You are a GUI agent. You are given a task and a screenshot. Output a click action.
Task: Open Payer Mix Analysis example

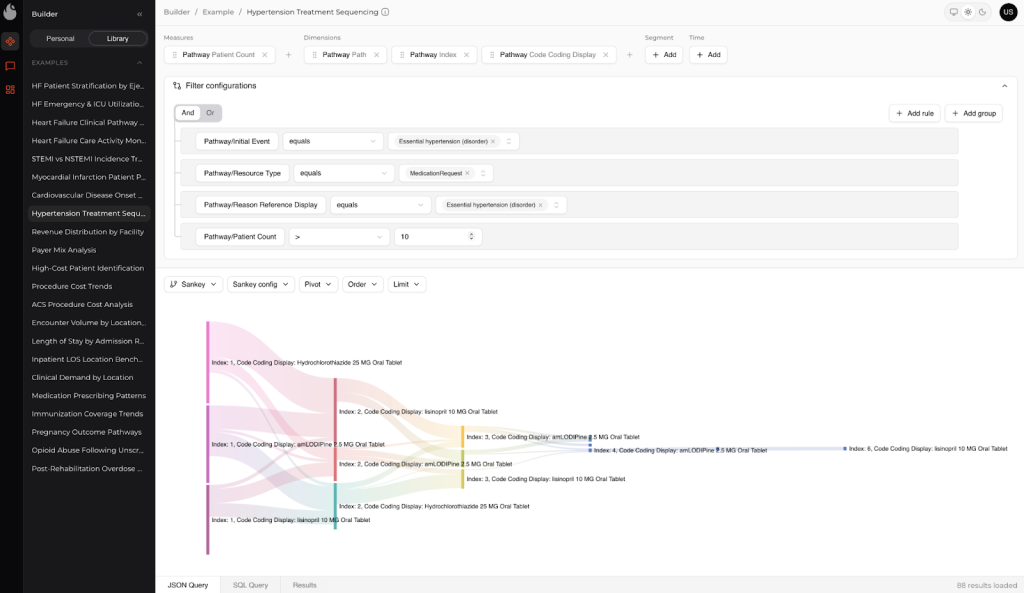tap(64, 250)
